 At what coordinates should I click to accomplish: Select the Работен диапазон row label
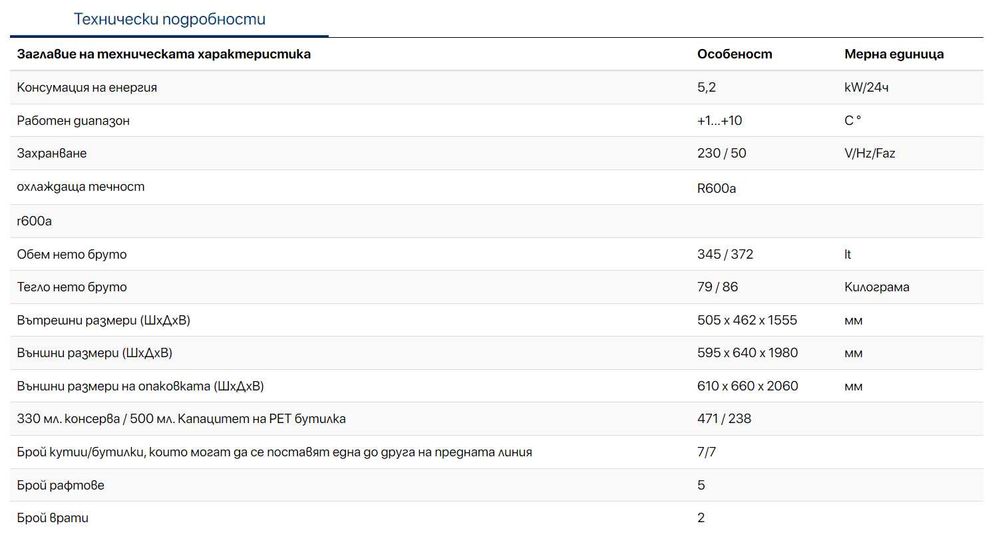tap(74, 121)
